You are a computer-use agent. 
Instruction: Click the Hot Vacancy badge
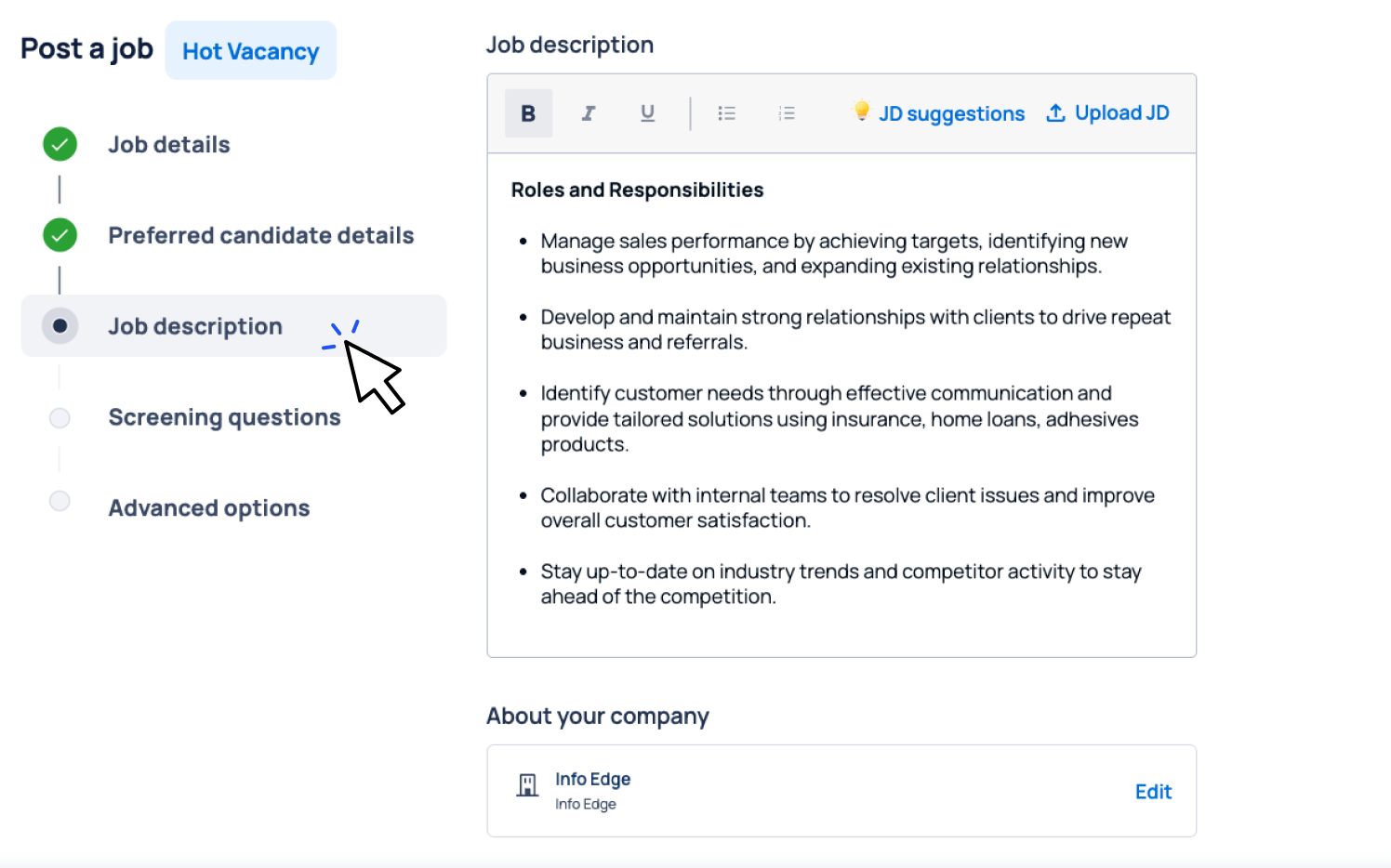point(251,51)
